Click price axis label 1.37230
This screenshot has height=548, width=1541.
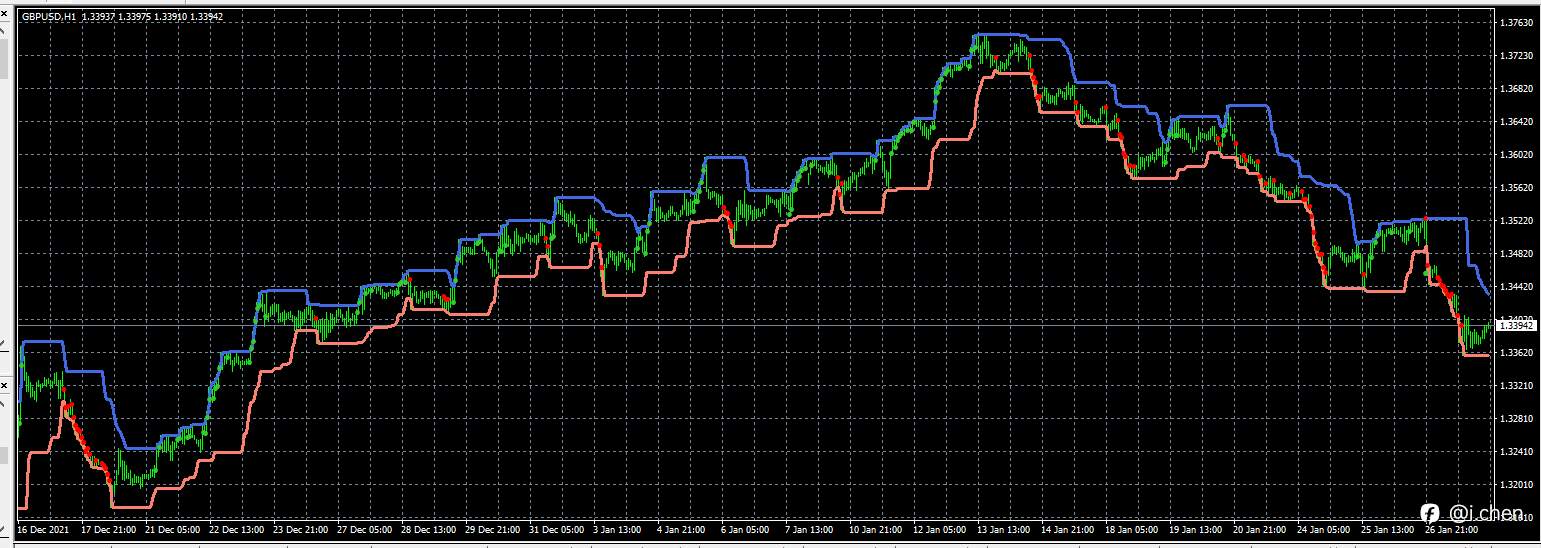[x=1517, y=55]
